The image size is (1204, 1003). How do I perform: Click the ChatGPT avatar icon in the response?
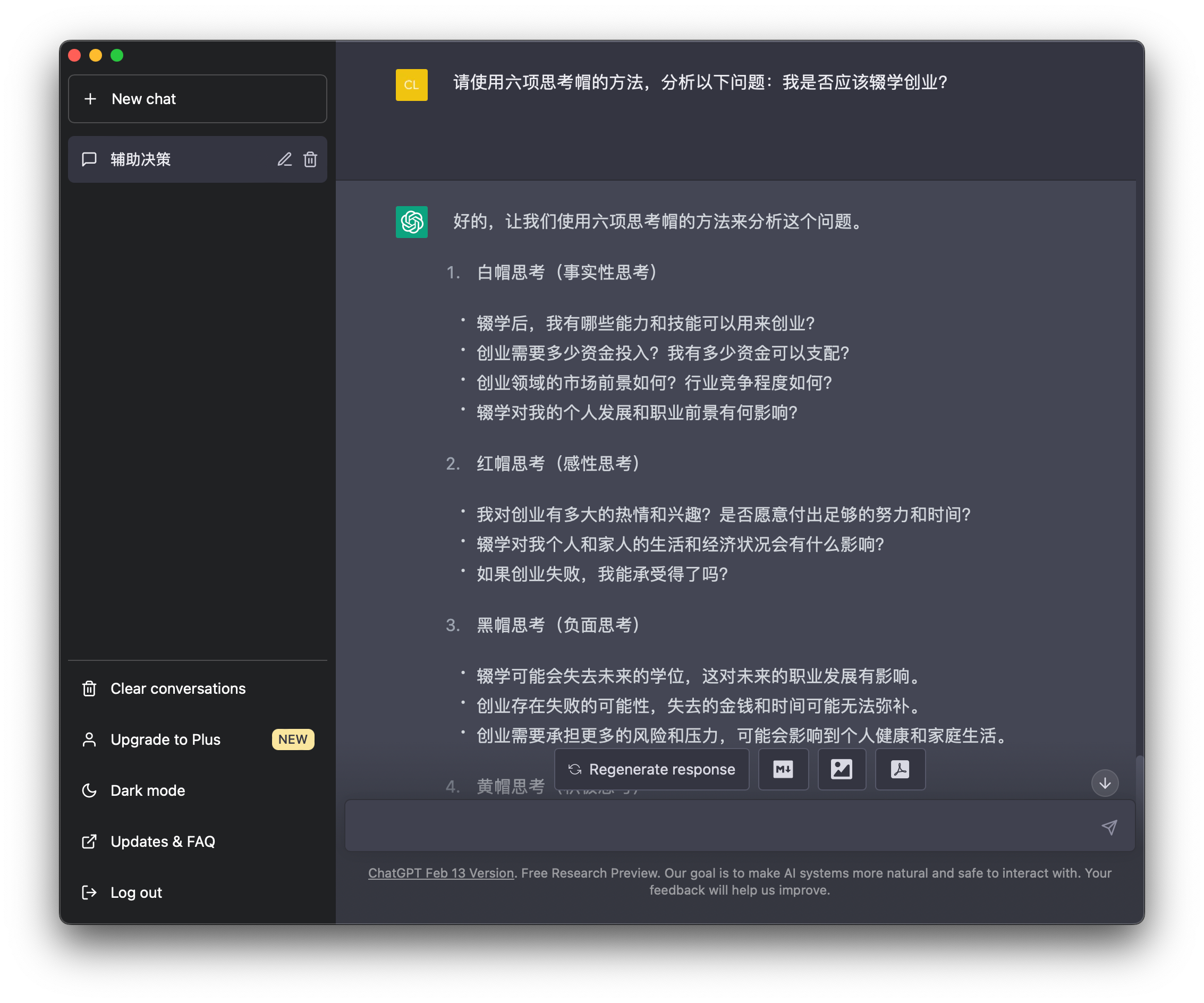411,222
